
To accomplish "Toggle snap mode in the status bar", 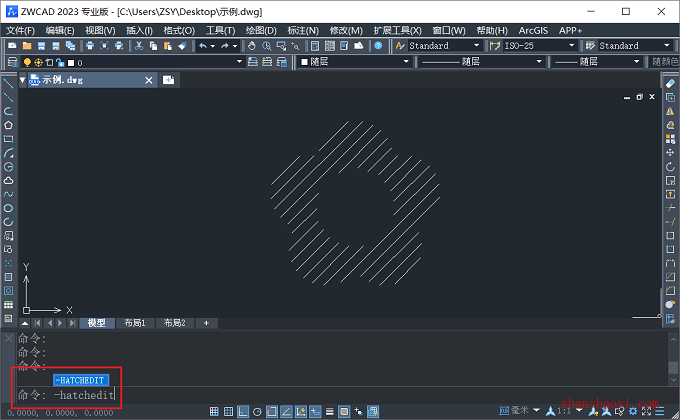I will tap(214, 411).
